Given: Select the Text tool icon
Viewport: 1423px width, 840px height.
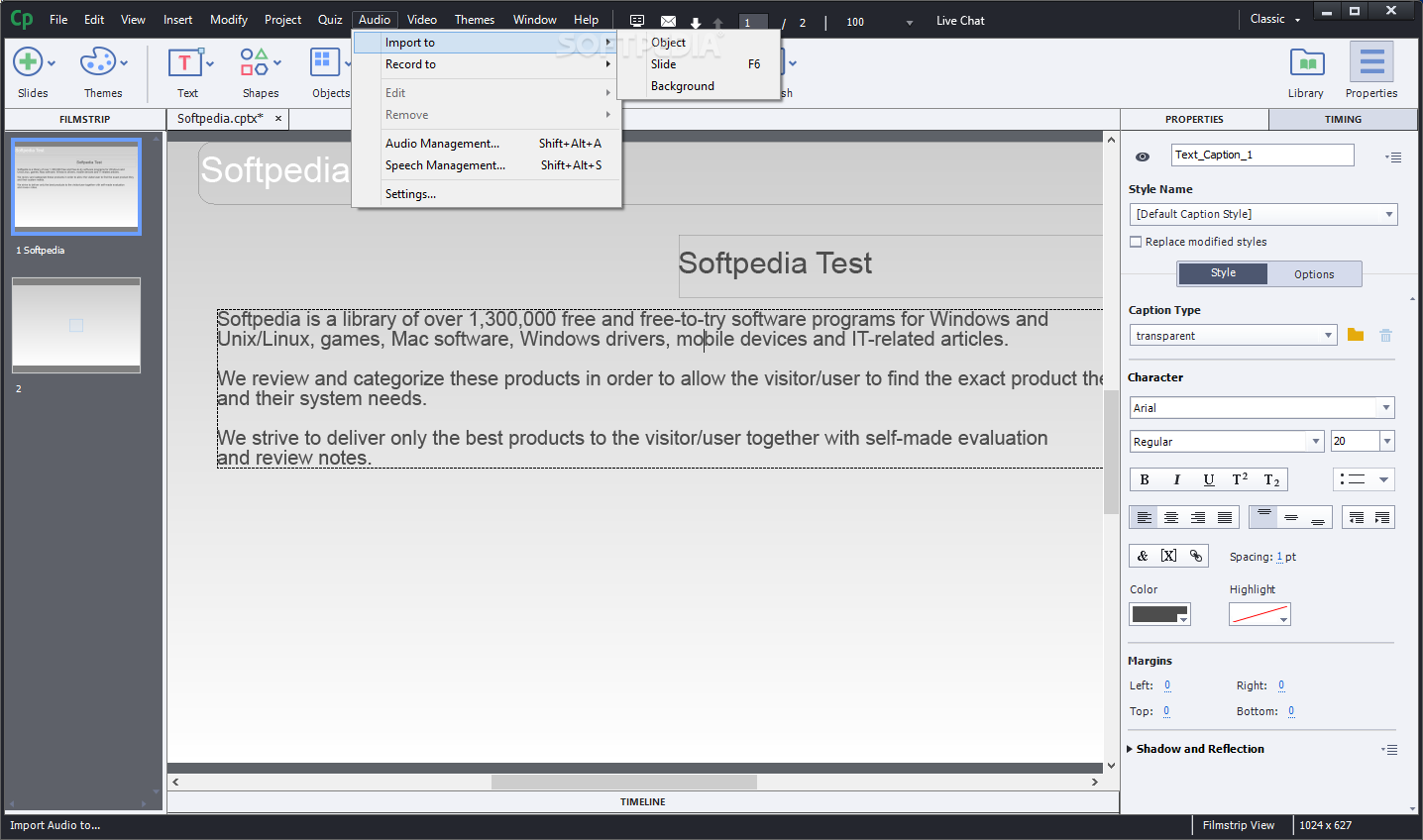Looking at the screenshot, I should coord(185,62).
